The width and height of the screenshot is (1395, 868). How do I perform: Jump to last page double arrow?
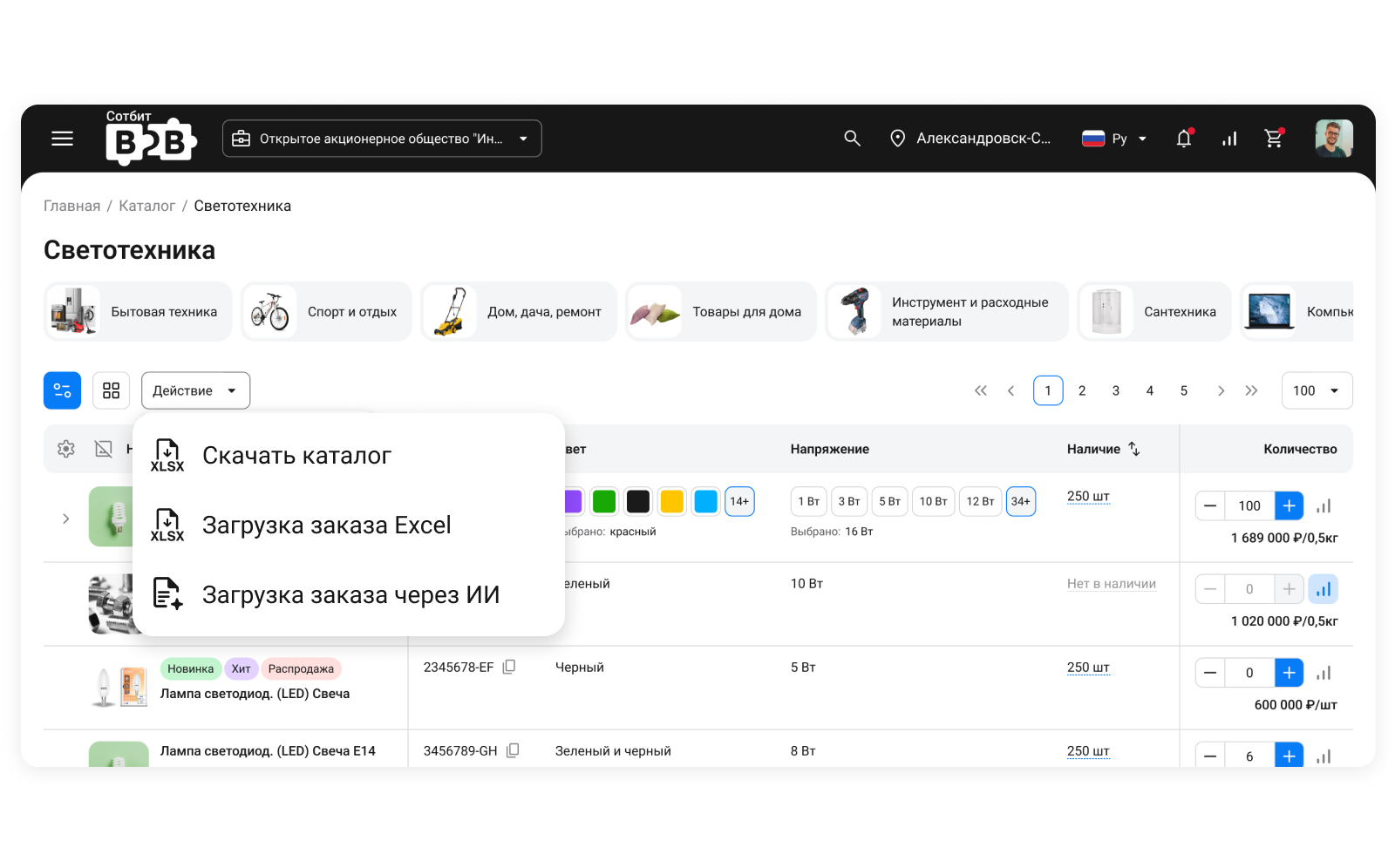click(x=1251, y=390)
